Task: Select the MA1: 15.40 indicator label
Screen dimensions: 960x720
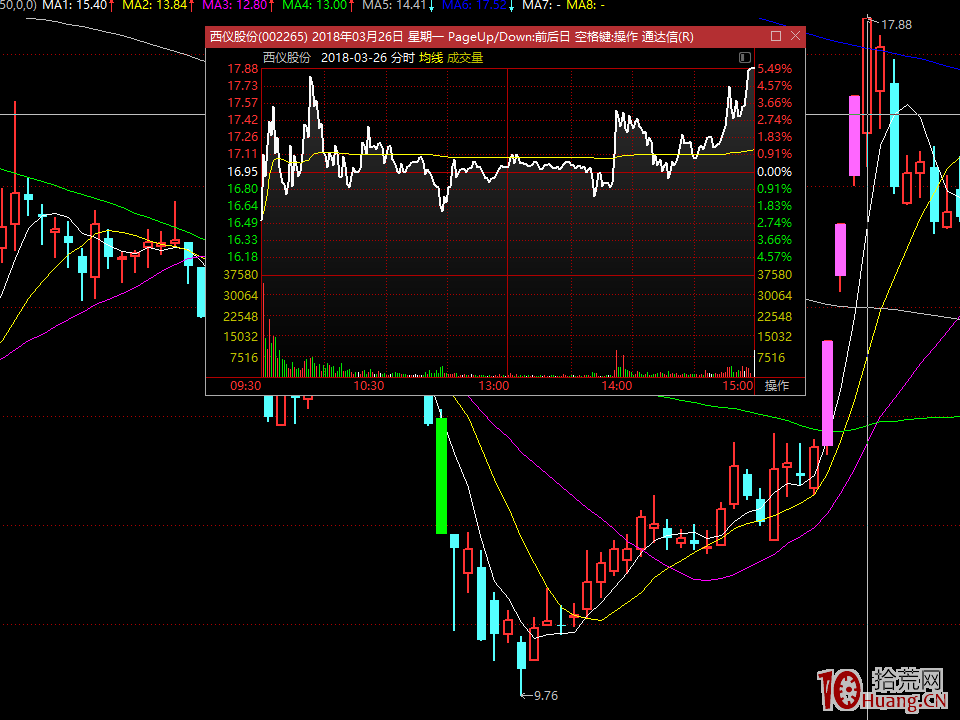Action: click(75, 6)
